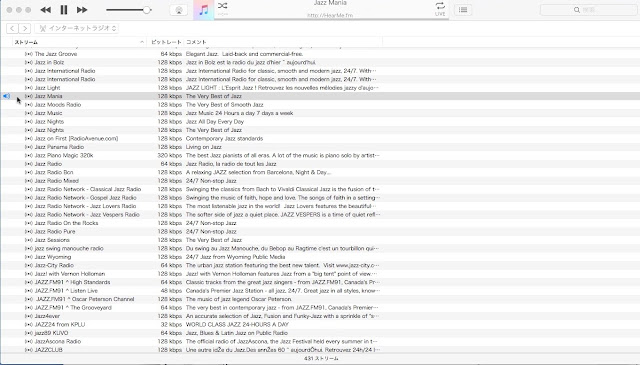Click the '431 ストリーム' status bar text

click(321, 358)
